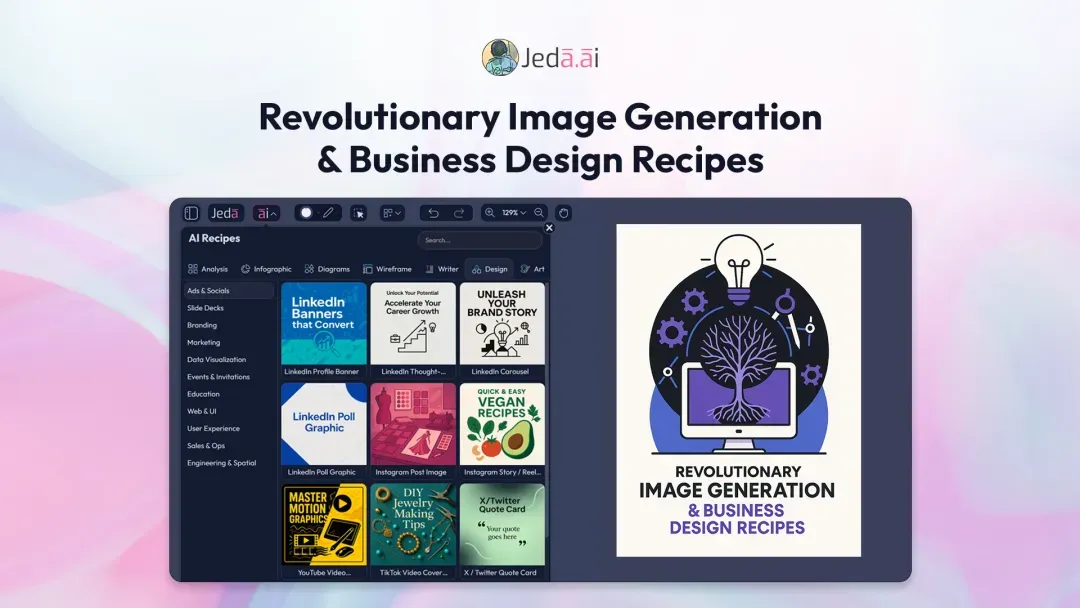Zoom in using the magnifier icon
Image resolution: width=1080 pixels, height=608 pixels.
click(x=489, y=212)
